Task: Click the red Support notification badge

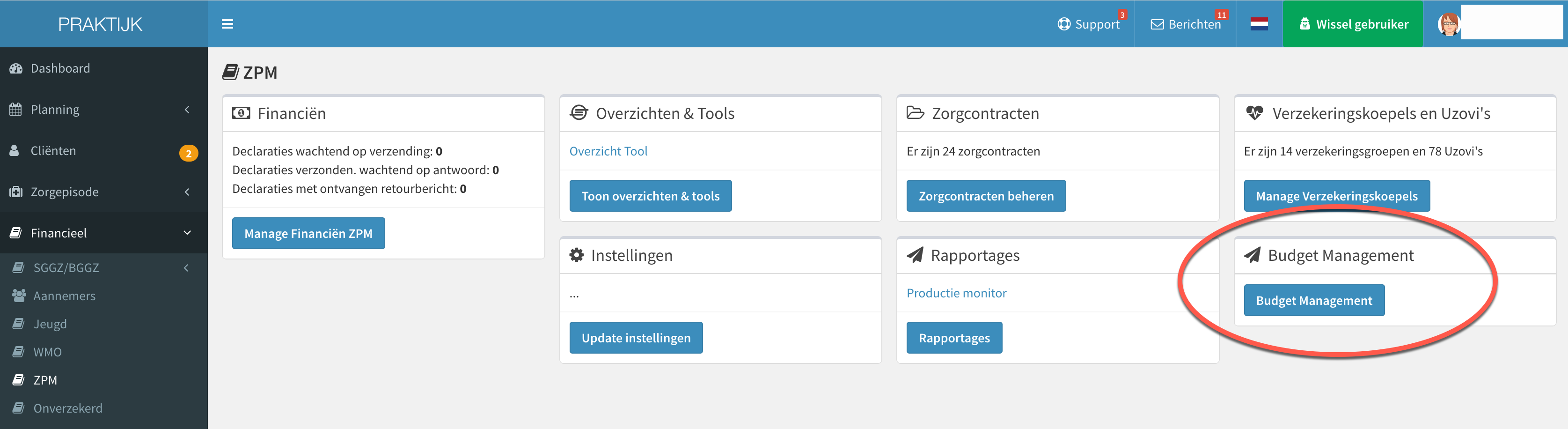Action: pyautogui.click(x=1122, y=15)
